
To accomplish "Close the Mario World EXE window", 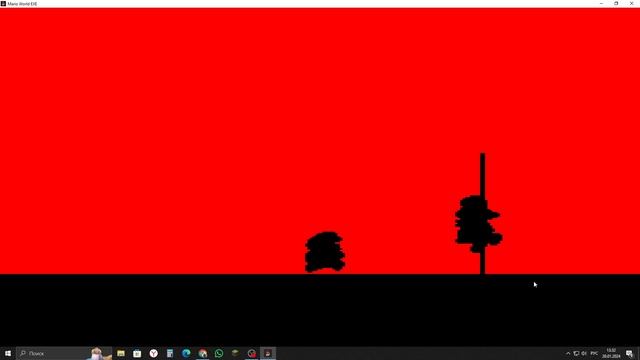I will click(631, 4).
